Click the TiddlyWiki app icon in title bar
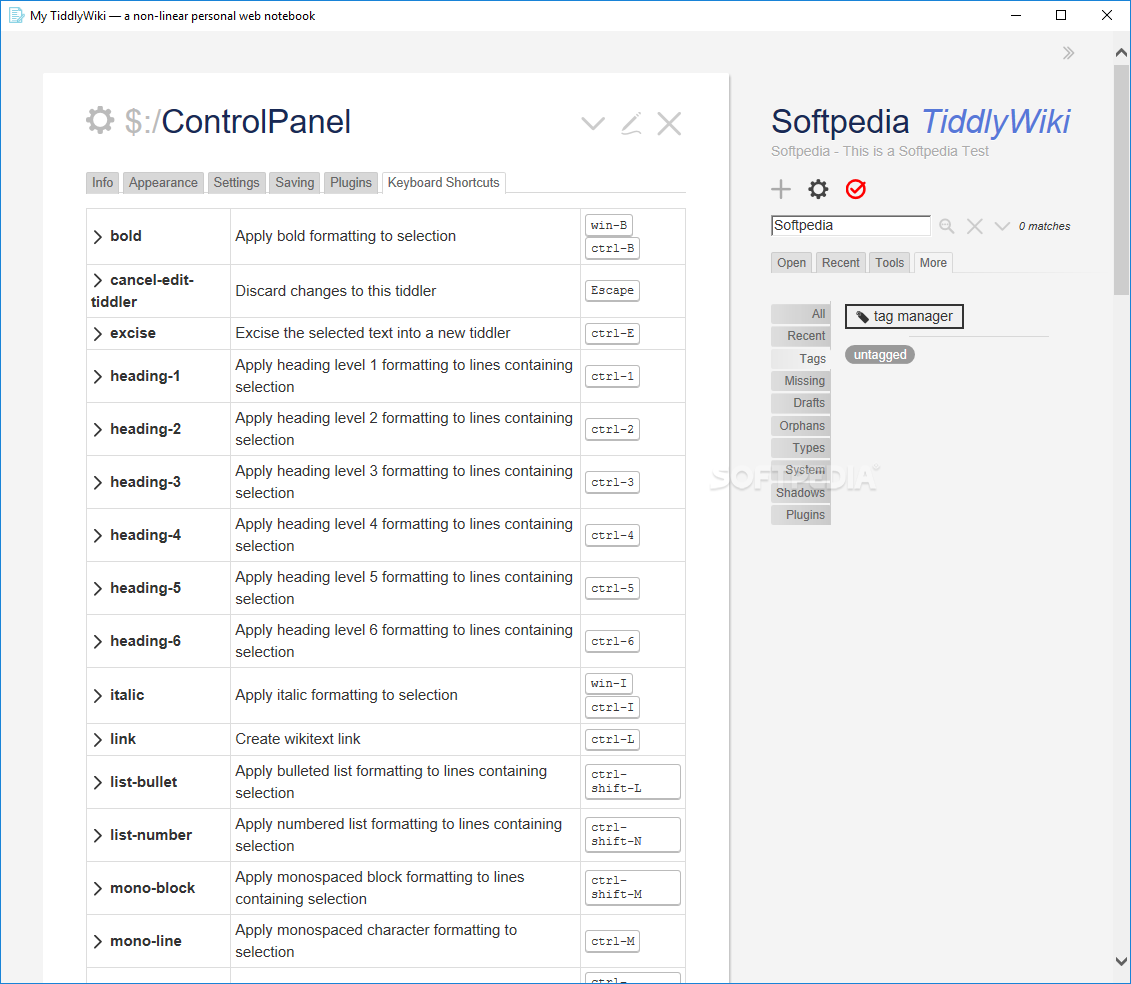 point(16,15)
